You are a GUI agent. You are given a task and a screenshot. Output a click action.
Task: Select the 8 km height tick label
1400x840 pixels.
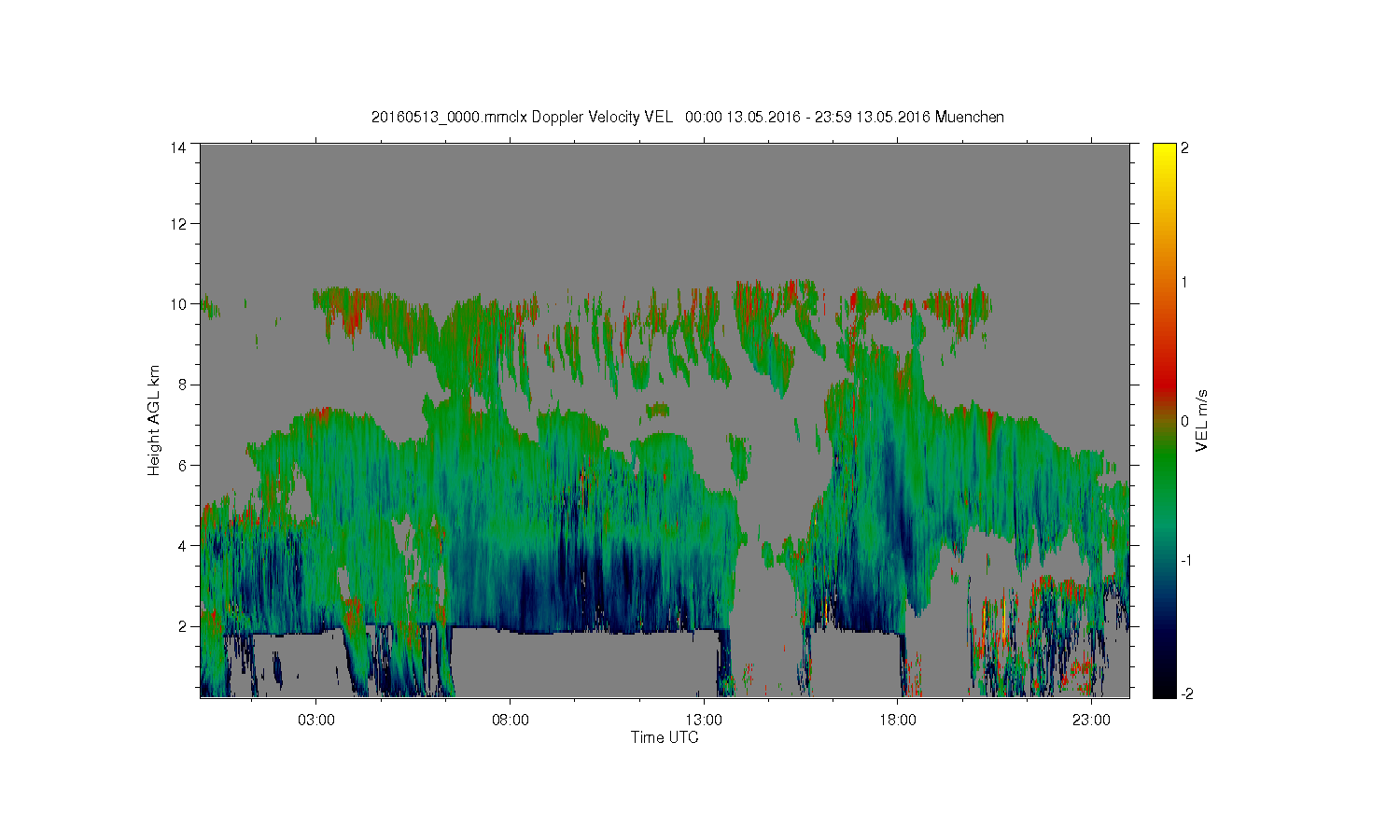183,385
